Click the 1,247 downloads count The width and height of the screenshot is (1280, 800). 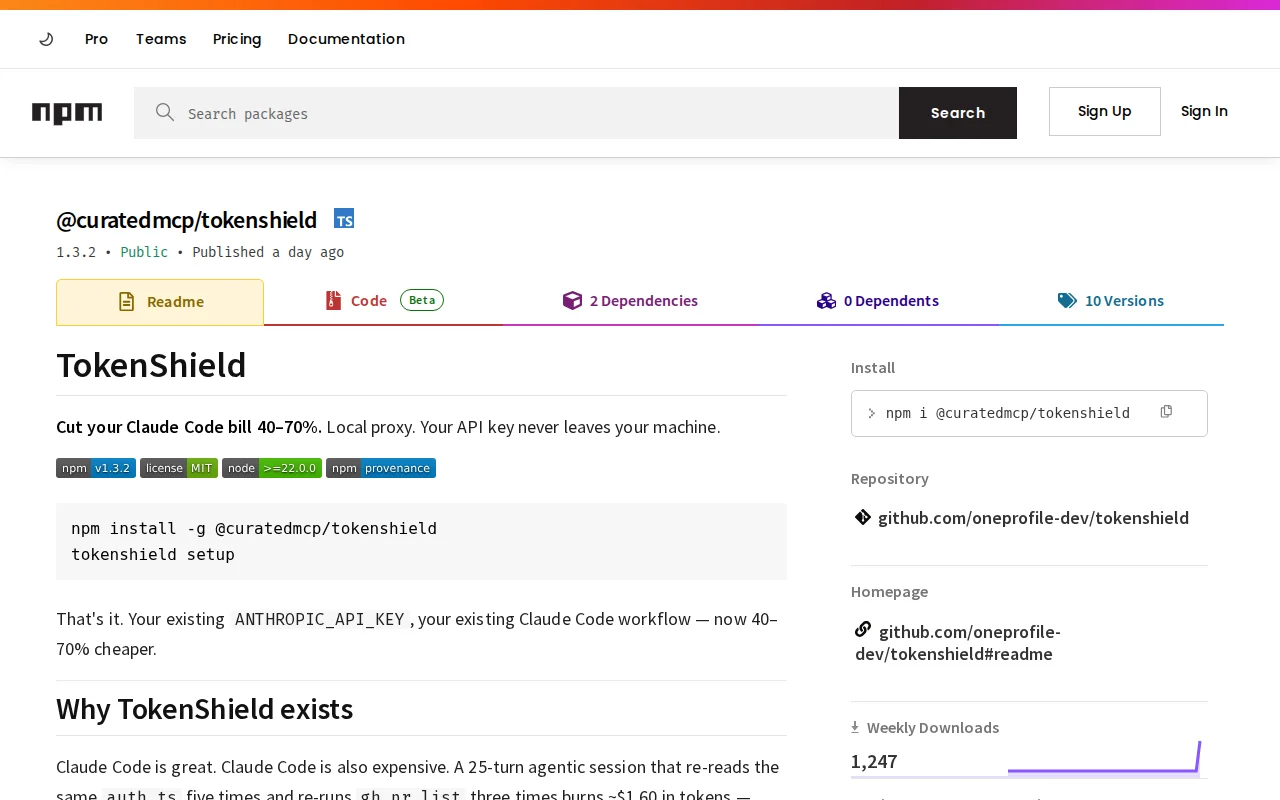(x=874, y=761)
